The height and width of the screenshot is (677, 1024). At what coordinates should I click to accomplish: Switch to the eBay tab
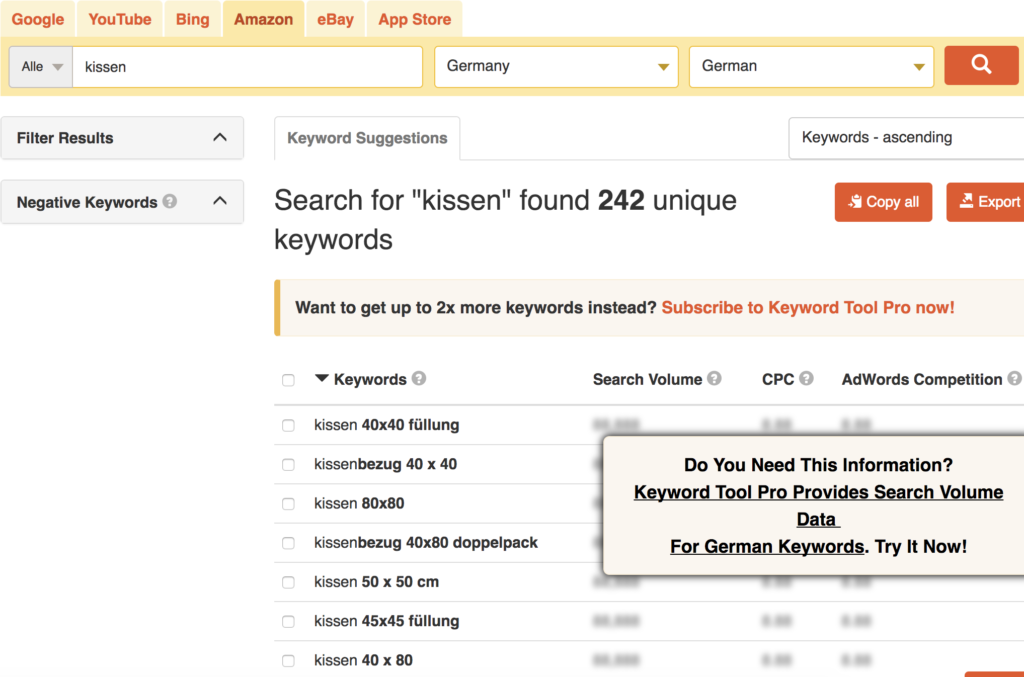click(x=336, y=20)
